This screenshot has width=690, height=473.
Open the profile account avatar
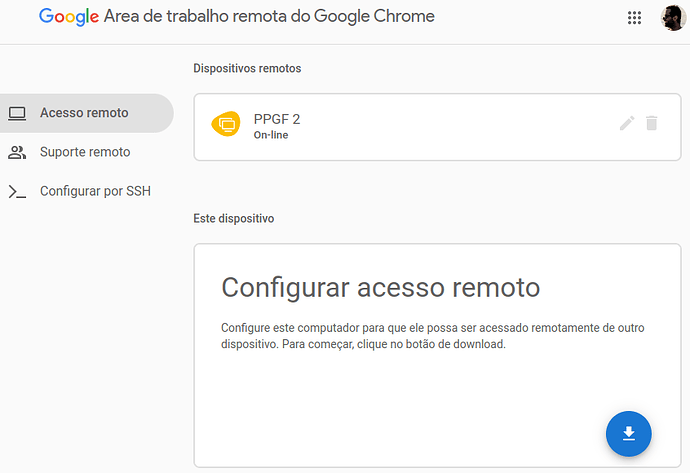tap(672, 17)
